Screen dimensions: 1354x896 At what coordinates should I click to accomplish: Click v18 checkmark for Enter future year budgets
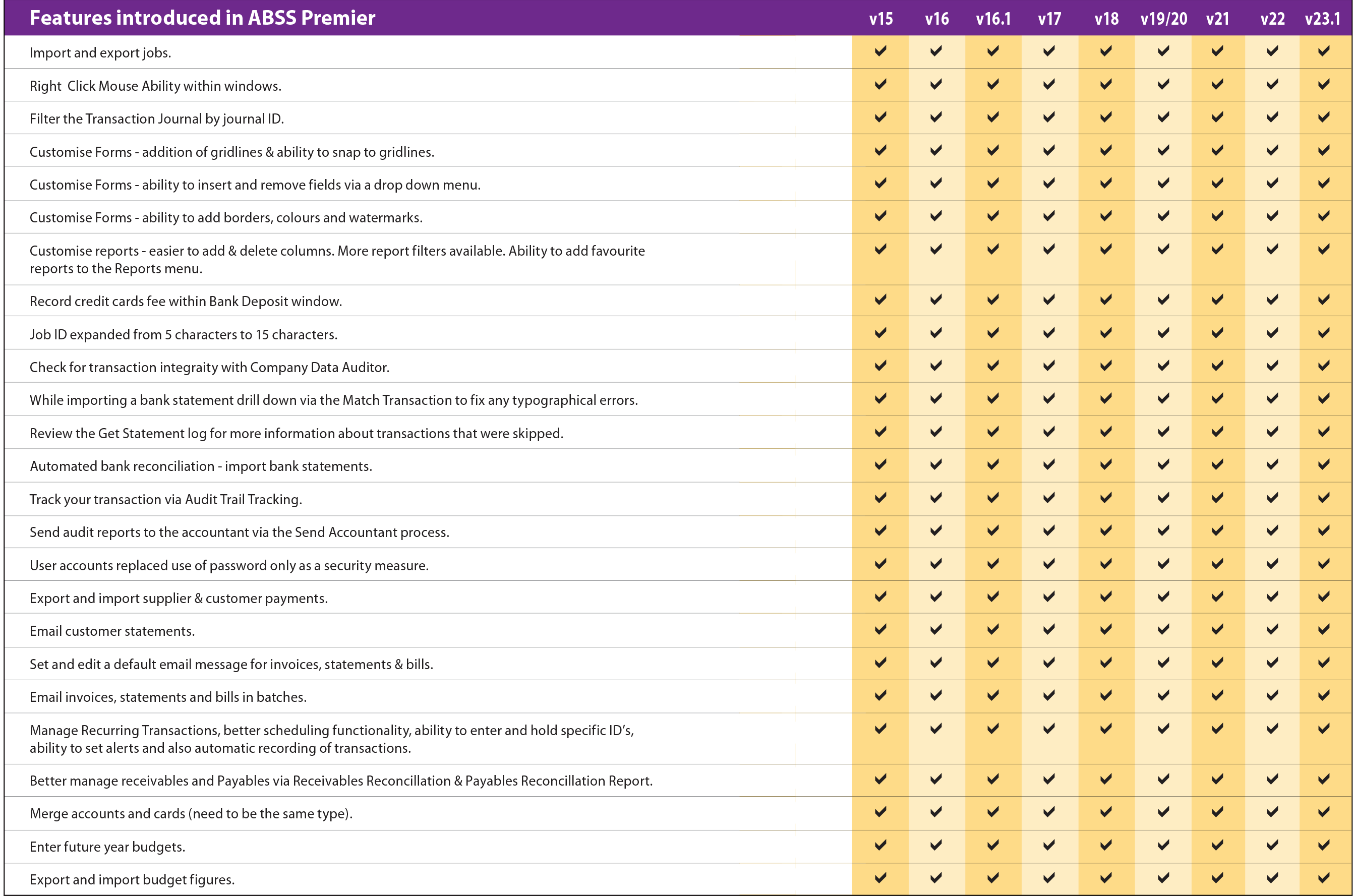tap(1105, 845)
